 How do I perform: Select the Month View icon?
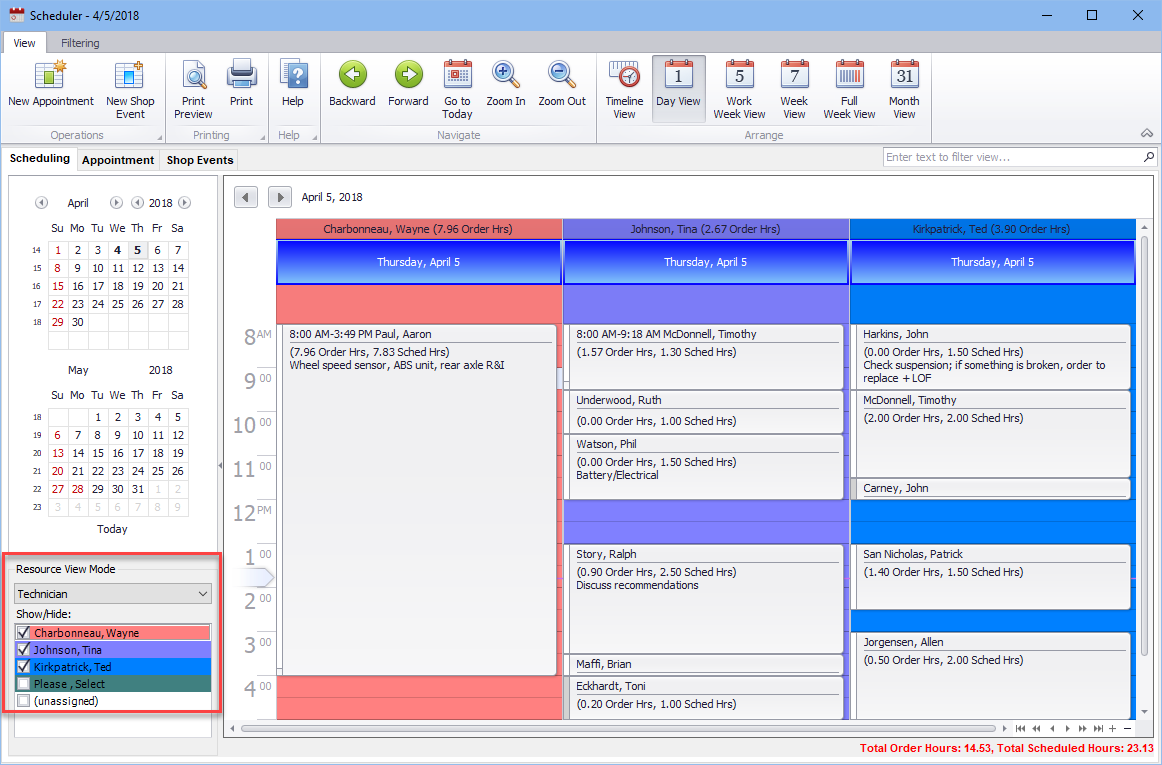pos(904,77)
